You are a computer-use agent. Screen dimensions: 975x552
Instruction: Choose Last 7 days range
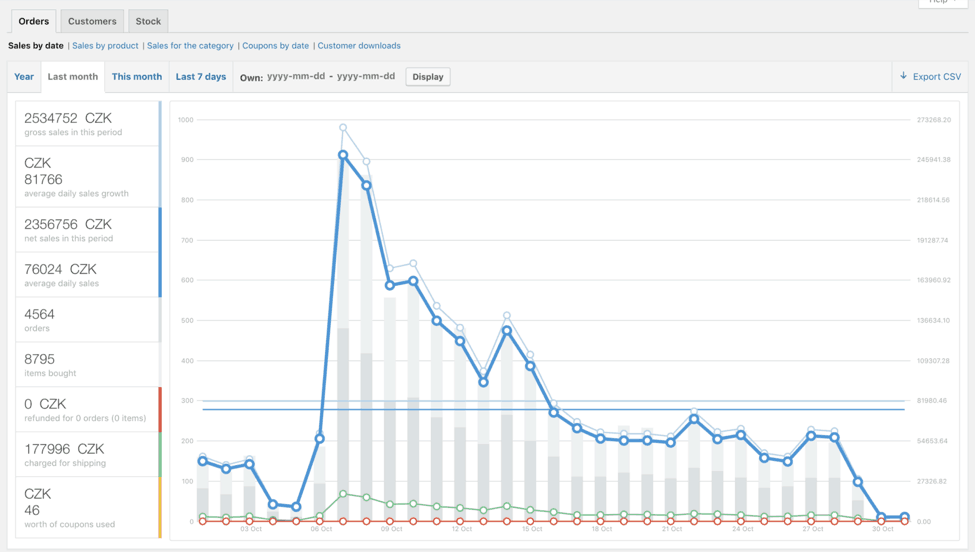pos(201,77)
